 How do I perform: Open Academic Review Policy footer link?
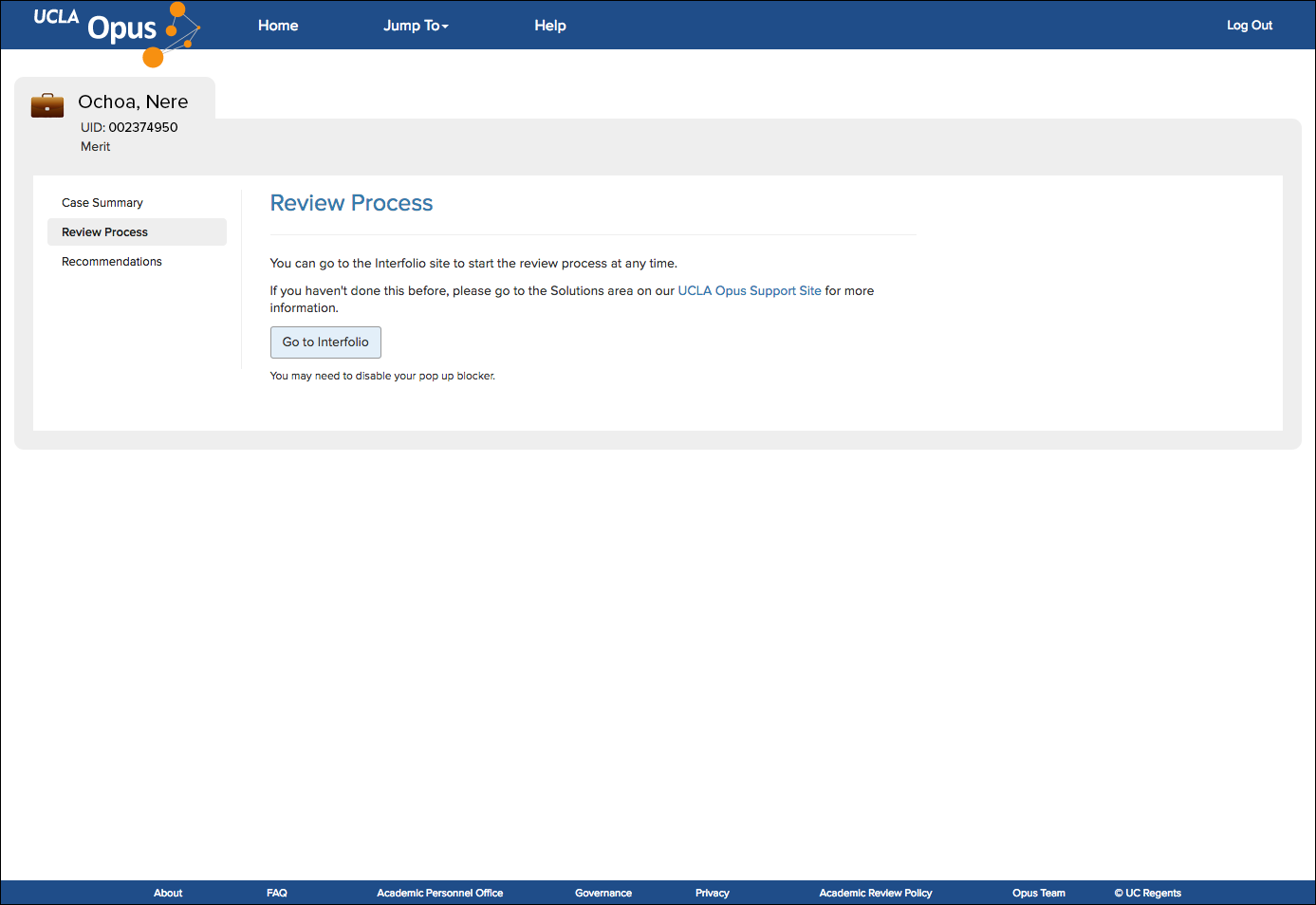(x=876, y=893)
